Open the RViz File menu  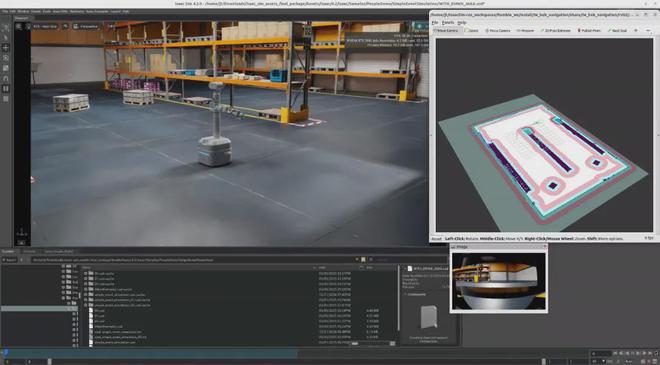(435, 23)
